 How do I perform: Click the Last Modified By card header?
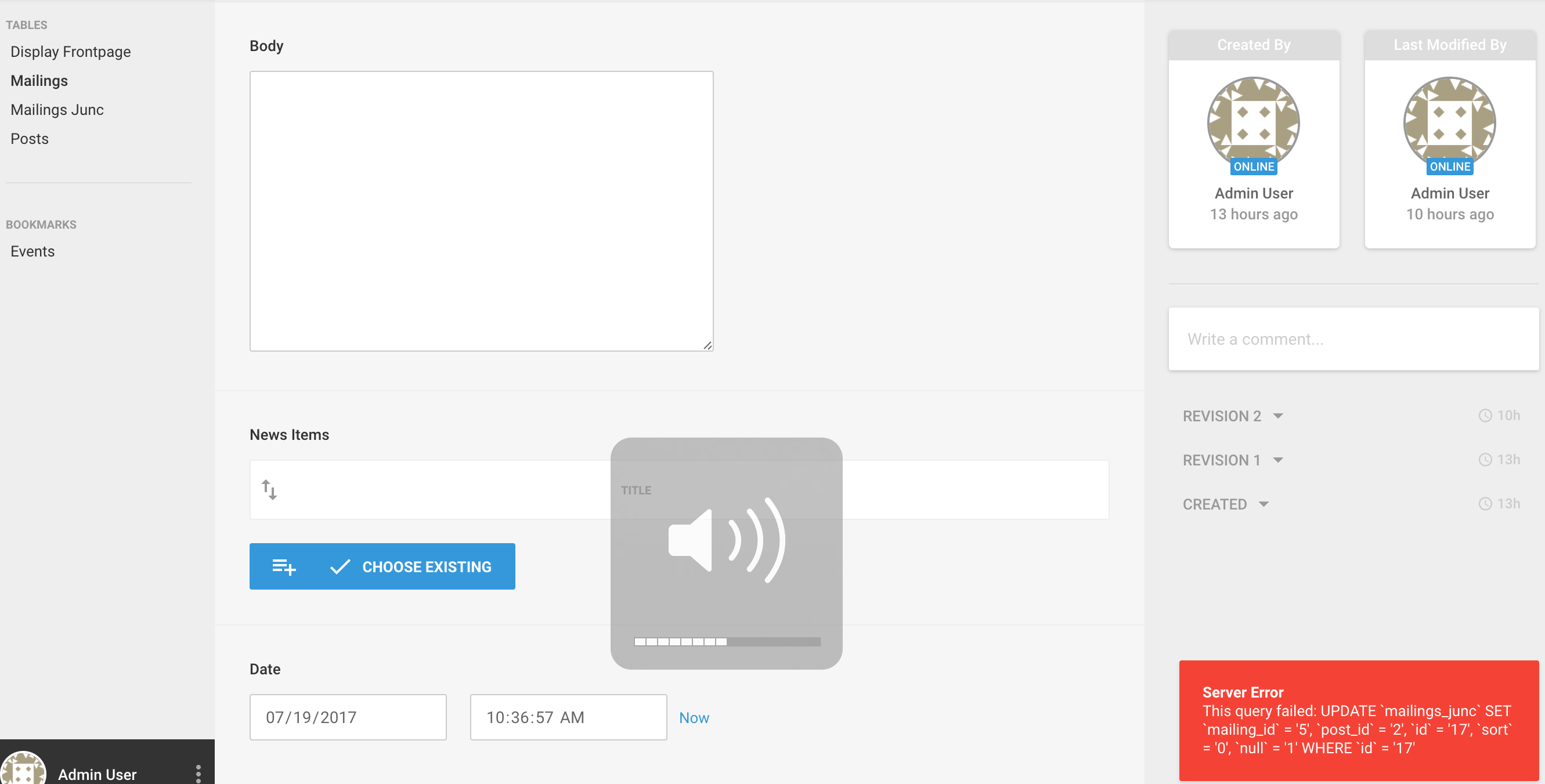(x=1449, y=45)
